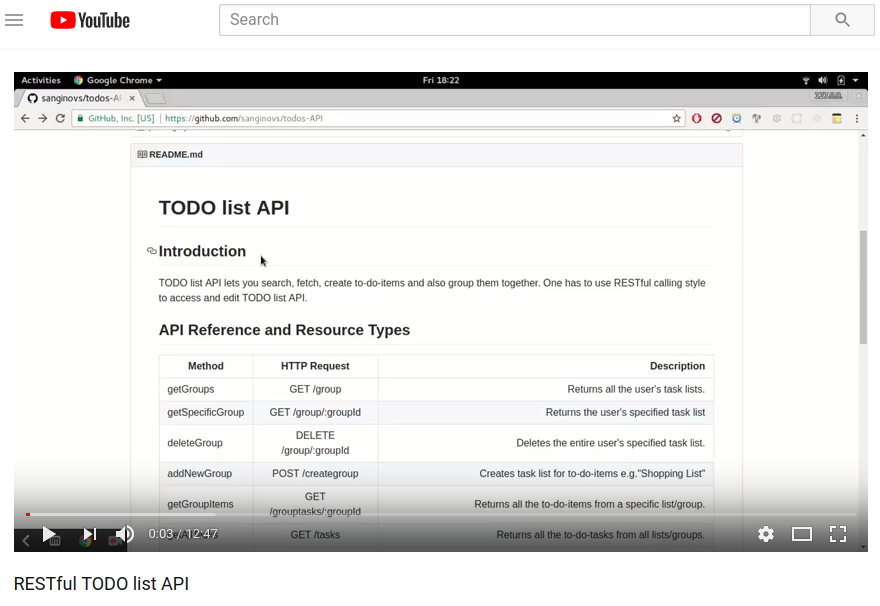Open video settings gear
This screenshot has height=606, width=880.
(x=766, y=534)
